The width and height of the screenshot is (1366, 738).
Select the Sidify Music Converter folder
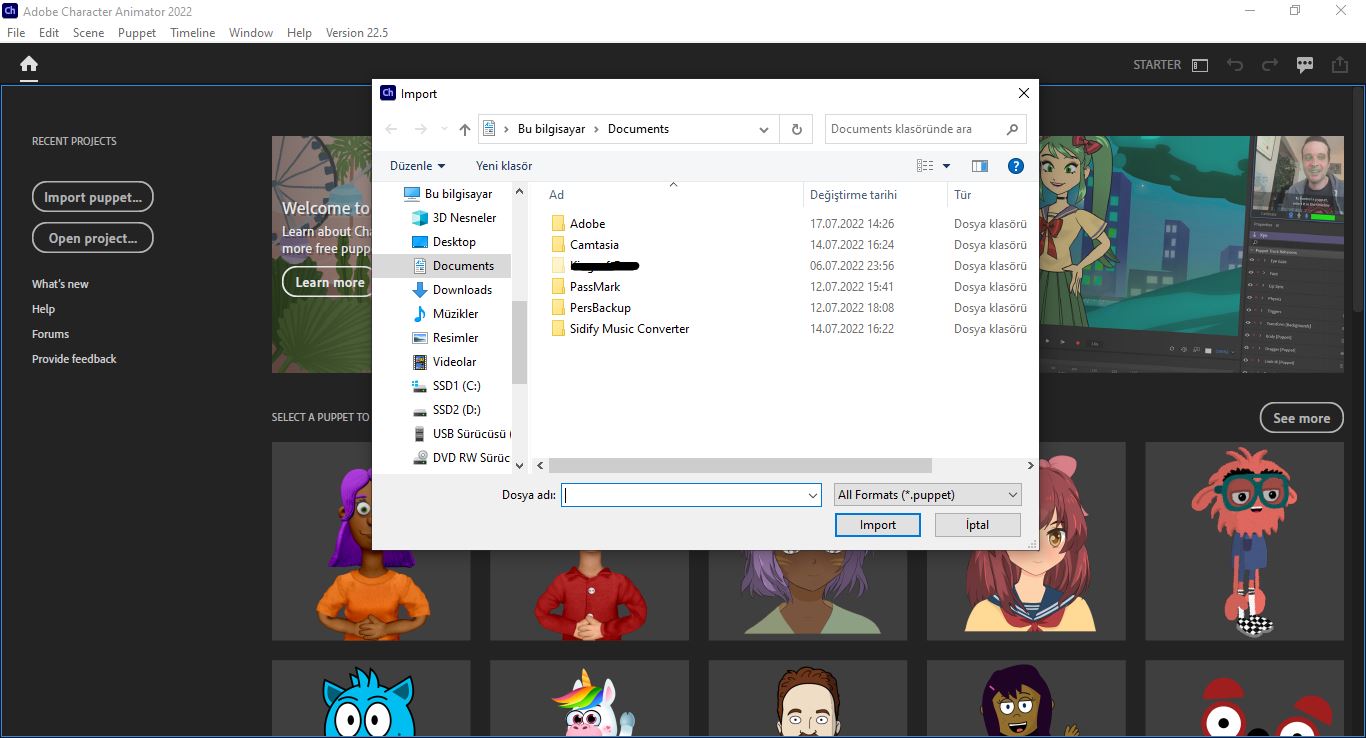pyautogui.click(x=629, y=329)
